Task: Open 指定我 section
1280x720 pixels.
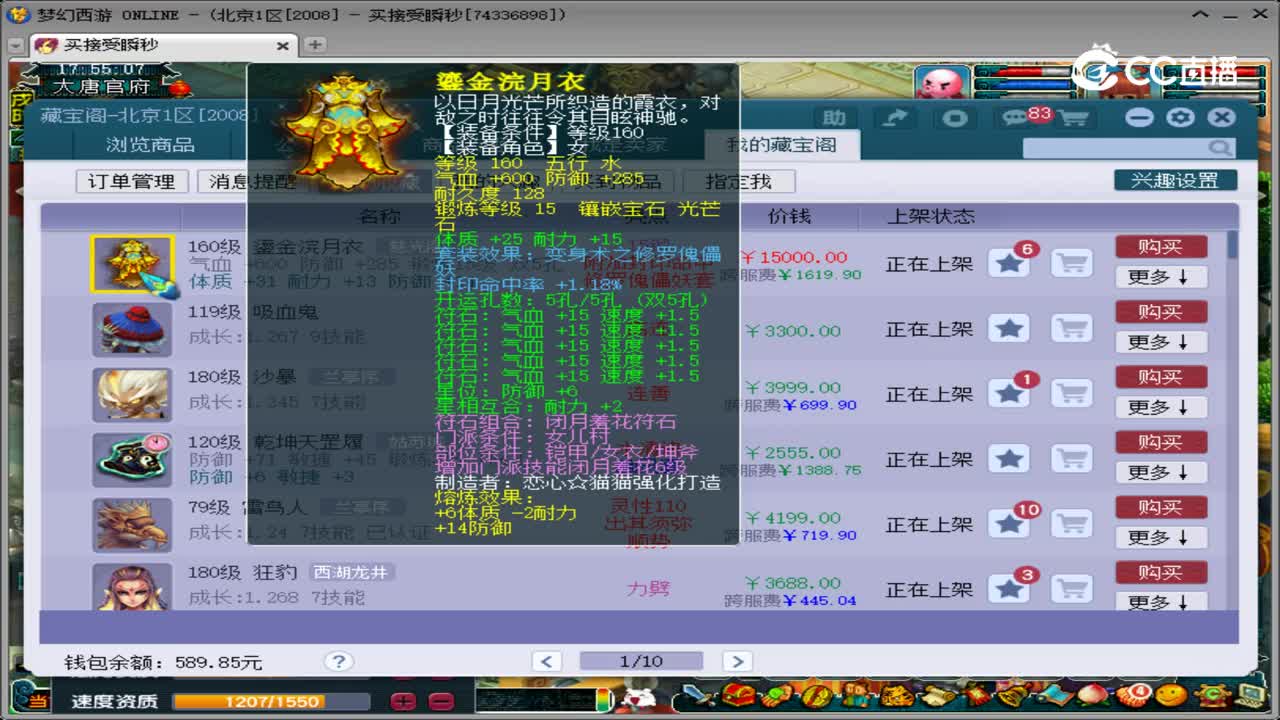Action: pos(739,181)
